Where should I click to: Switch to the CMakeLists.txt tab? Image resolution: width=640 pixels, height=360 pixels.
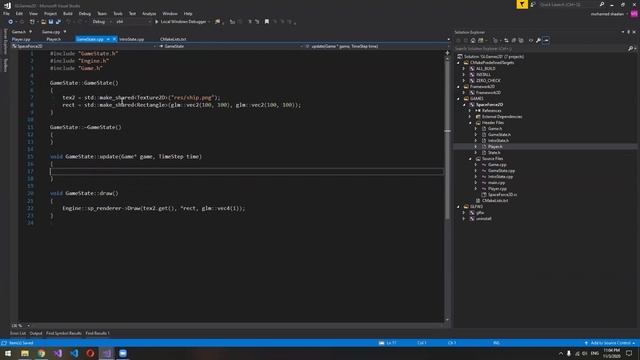tap(173, 39)
